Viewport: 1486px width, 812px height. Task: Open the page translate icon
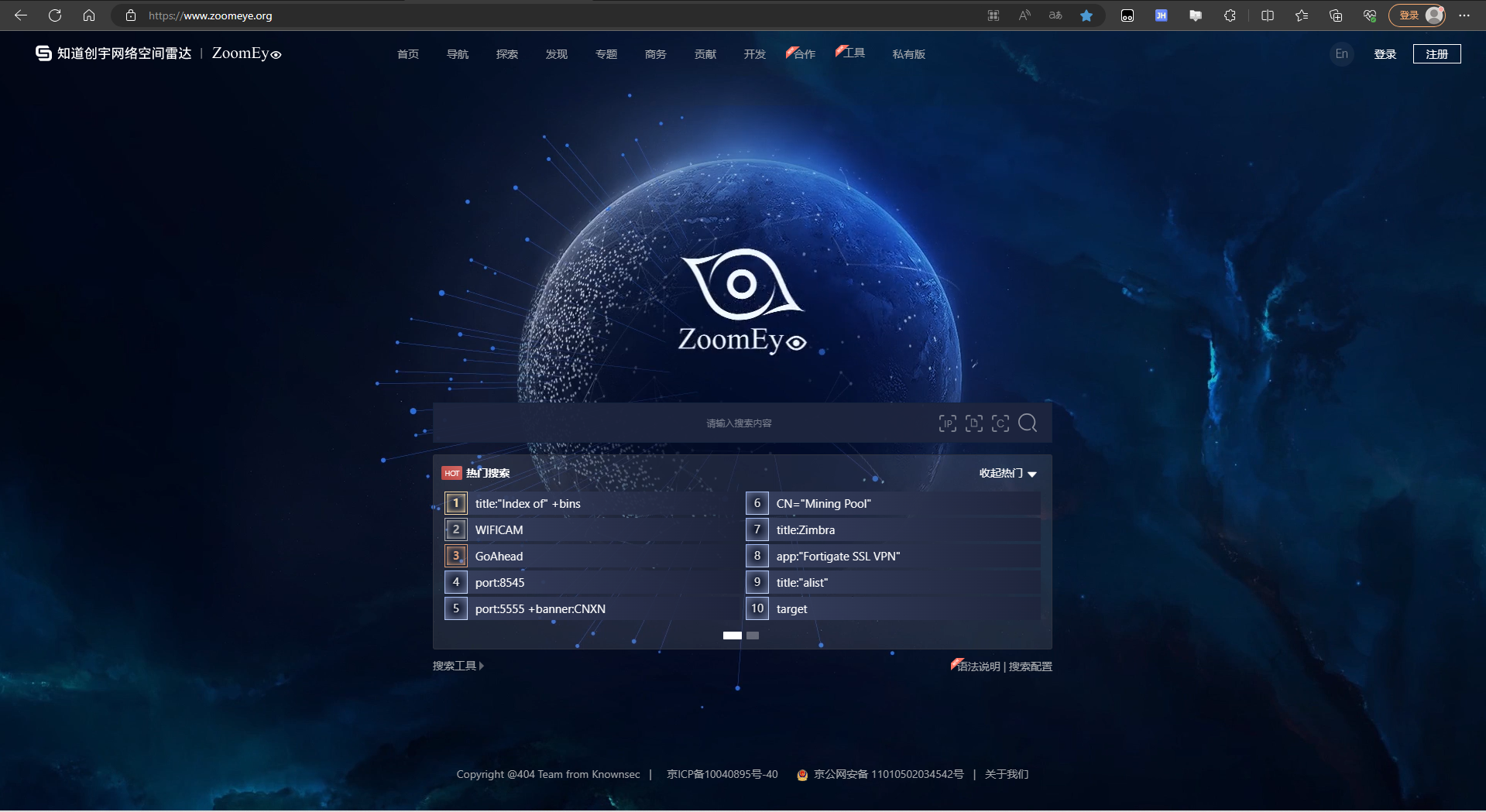point(1055,15)
